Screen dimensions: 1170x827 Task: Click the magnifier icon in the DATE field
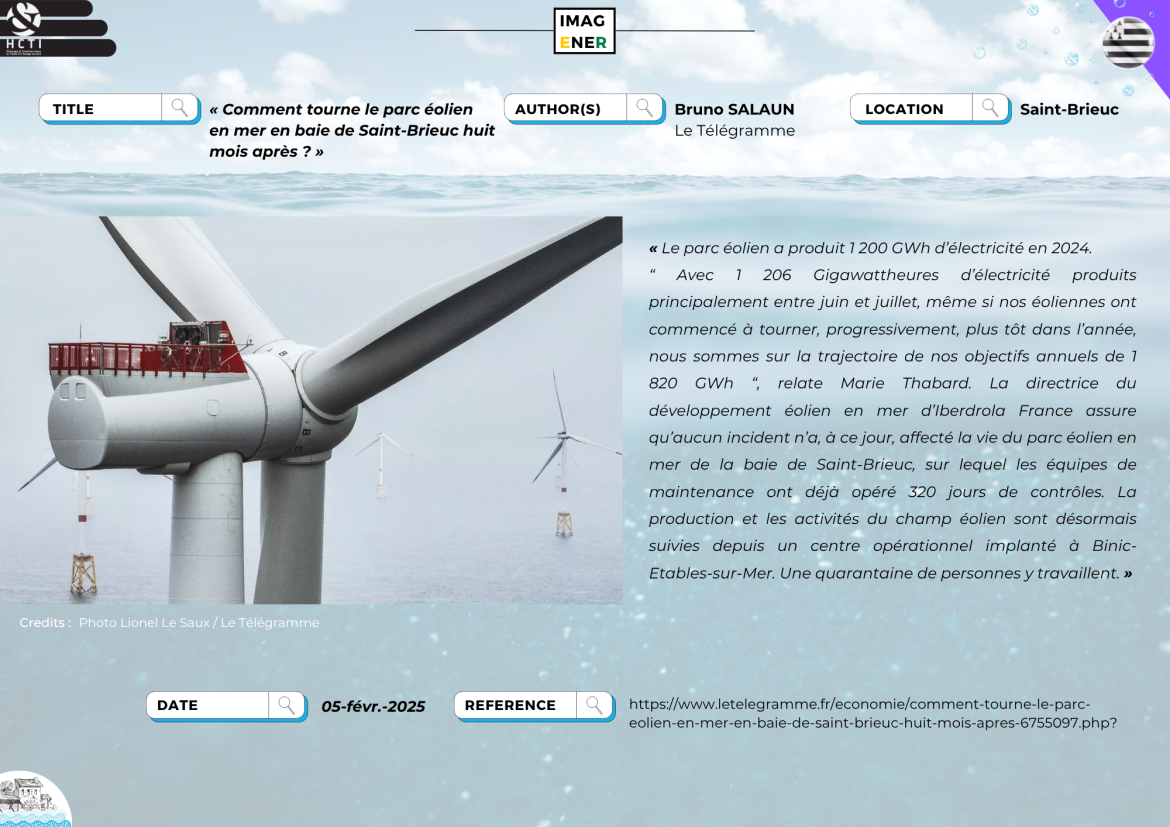(287, 705)
